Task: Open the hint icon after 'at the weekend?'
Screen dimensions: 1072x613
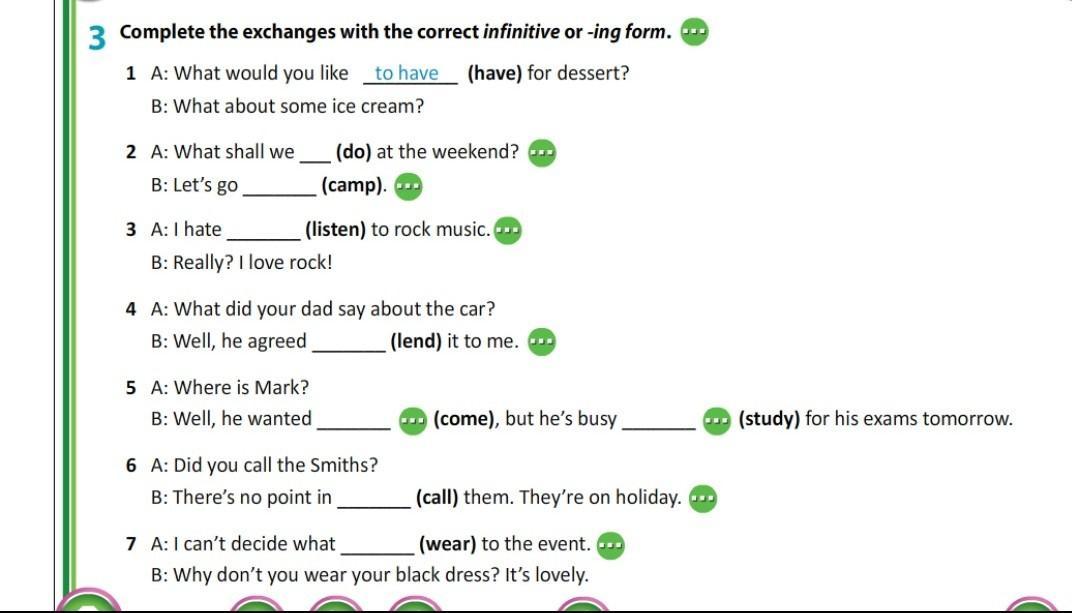Action: coord(541,153)
